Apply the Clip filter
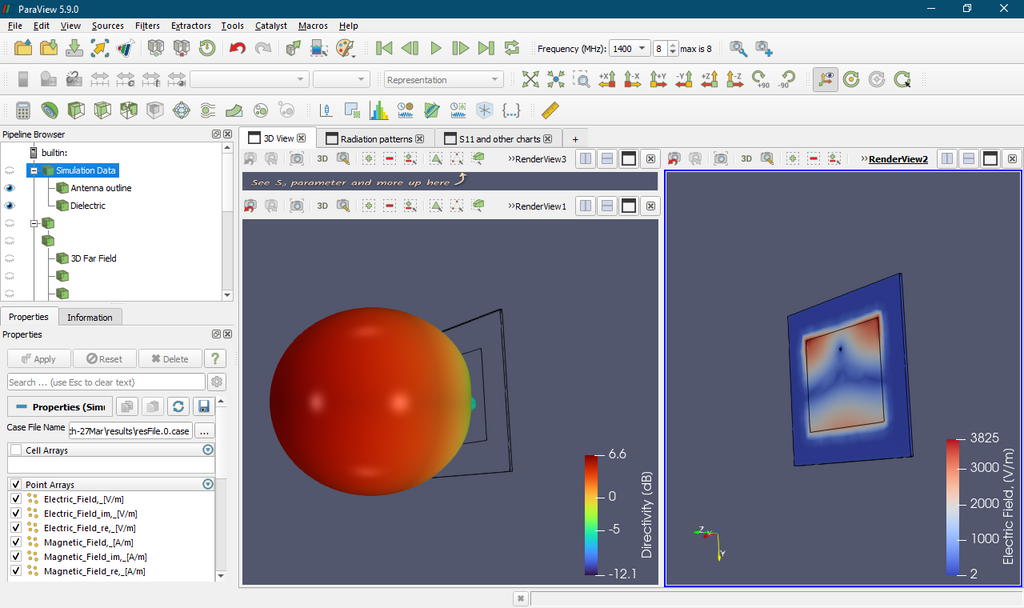The width and height of the screenshot is (1024, 608). 77,110
